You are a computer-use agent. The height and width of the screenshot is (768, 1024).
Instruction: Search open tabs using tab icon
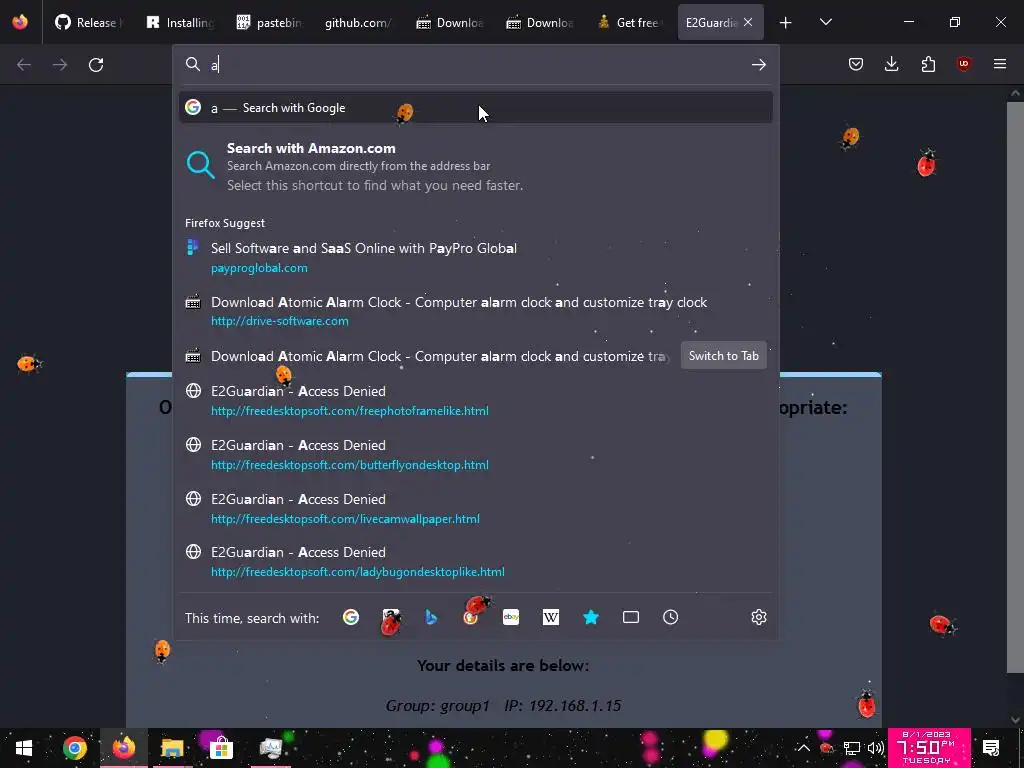(x=631, y=617)
